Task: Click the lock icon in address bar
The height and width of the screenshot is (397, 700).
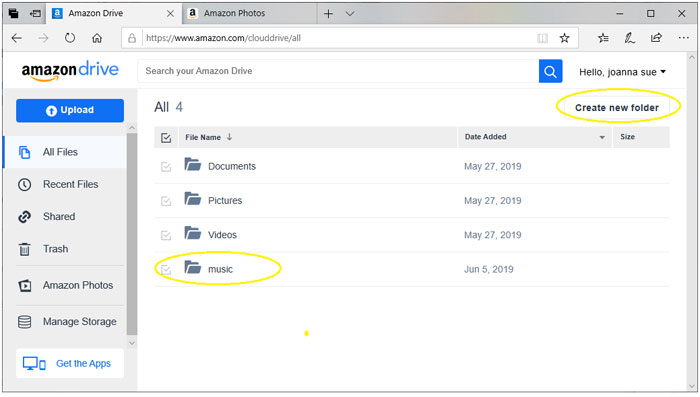Action: click(132, 38)
